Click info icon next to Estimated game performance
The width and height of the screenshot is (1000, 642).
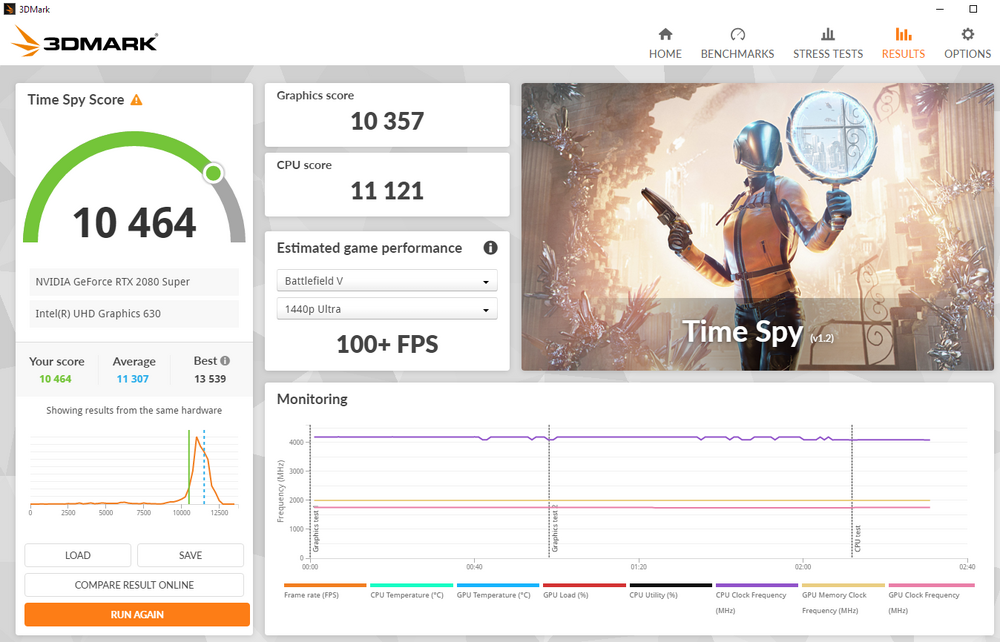point(490,248)
